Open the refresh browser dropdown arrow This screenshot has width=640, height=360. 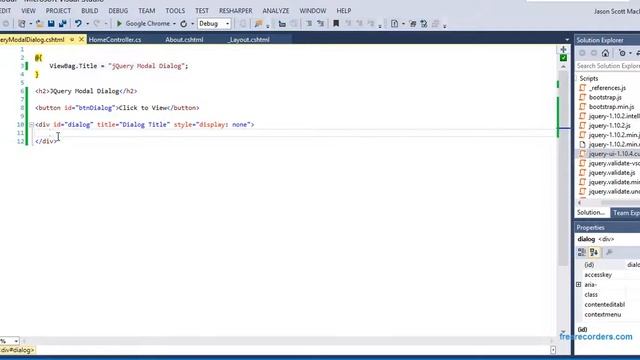point(192,24)
